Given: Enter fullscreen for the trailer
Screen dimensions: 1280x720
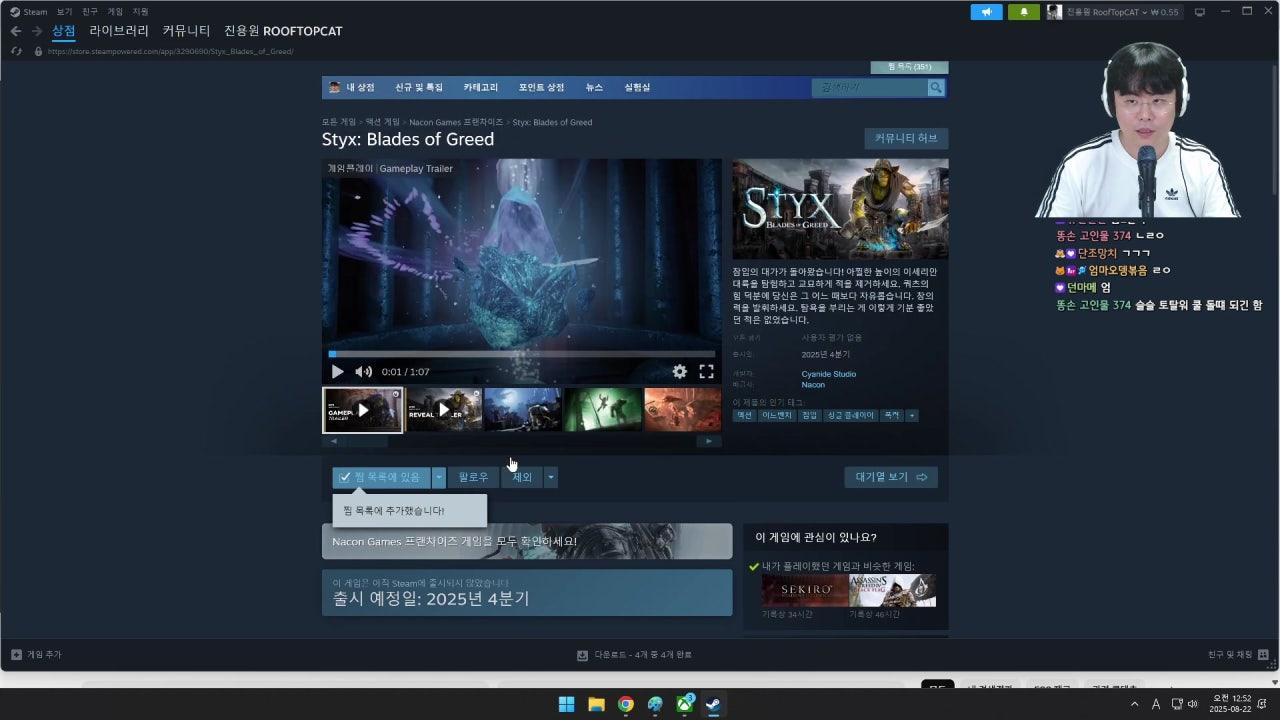Looking at the screenshot, I should tap(706, 372).
